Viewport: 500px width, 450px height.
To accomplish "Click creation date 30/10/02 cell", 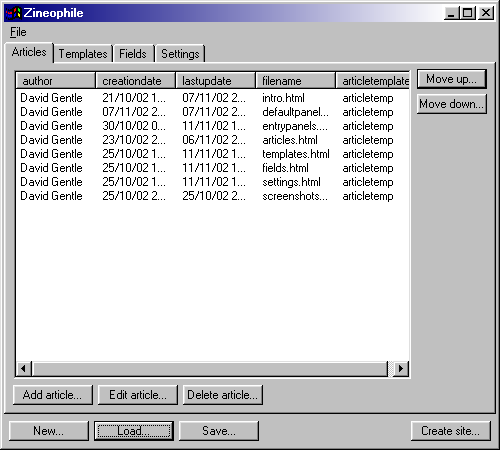I will click(x=134, y=126).
